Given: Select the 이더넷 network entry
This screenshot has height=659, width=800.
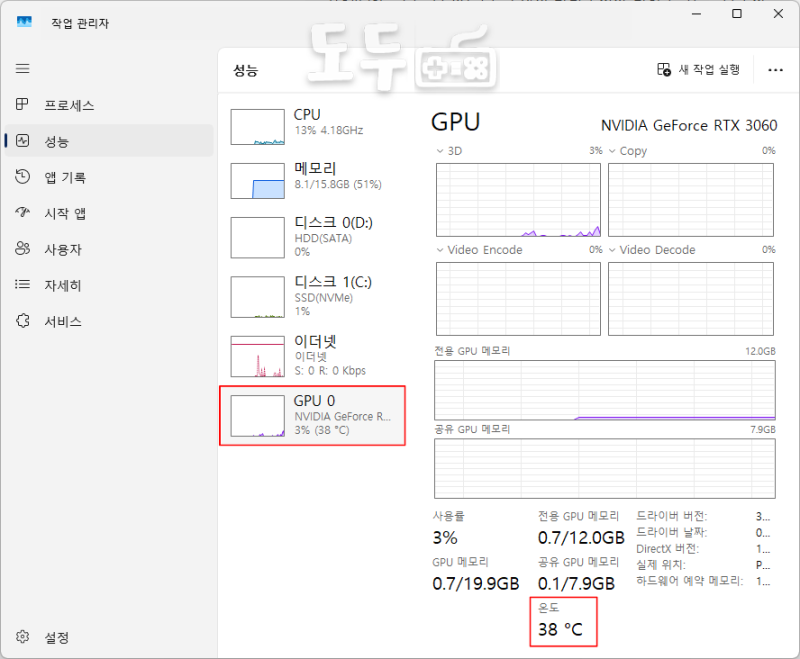Looking at the screenshot, I should coord(312,356).
